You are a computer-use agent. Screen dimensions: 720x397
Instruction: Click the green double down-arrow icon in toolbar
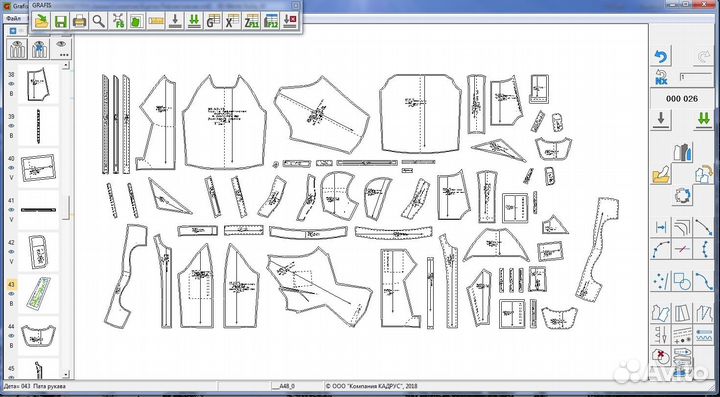tap(194, 21)
